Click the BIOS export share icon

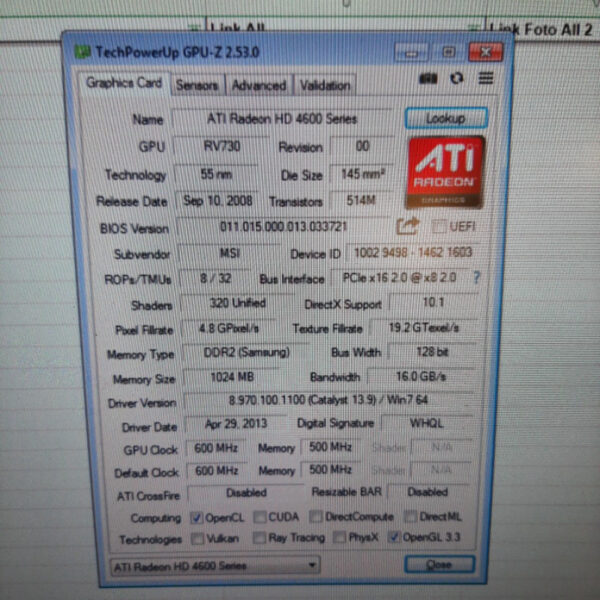coord(407,227)
